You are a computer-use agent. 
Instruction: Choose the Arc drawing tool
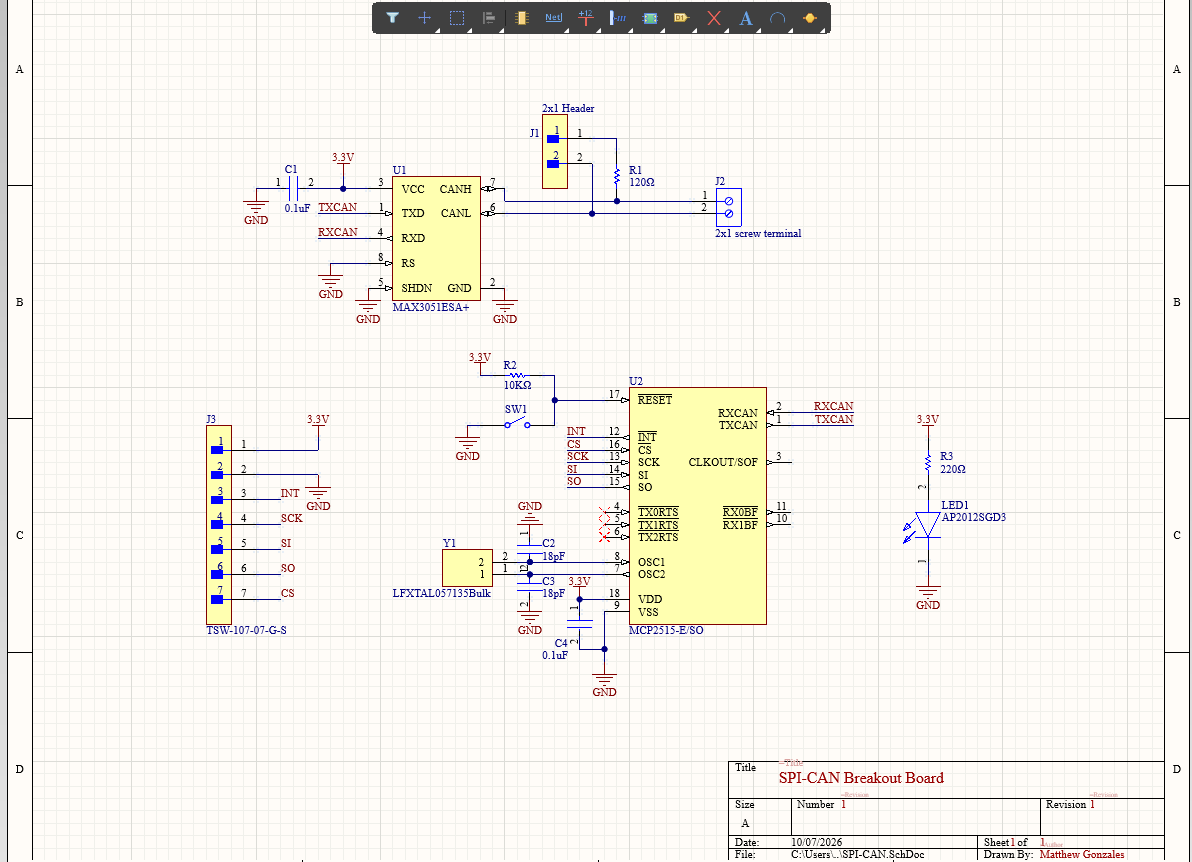point(778,17)
